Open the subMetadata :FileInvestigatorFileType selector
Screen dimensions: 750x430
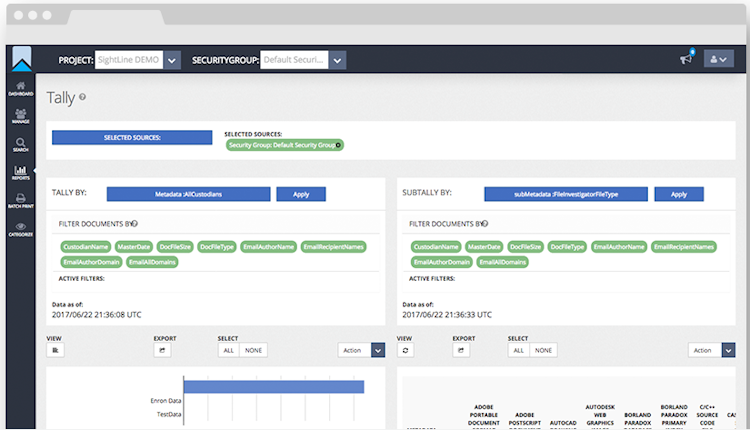click(x=566, y=194)
